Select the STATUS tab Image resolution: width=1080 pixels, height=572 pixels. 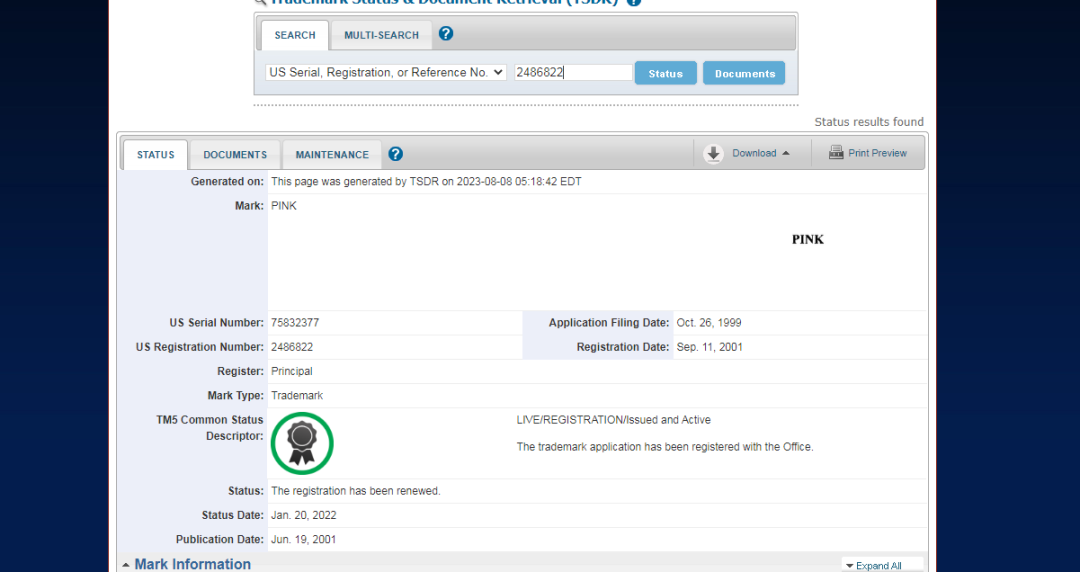point(156,154)
